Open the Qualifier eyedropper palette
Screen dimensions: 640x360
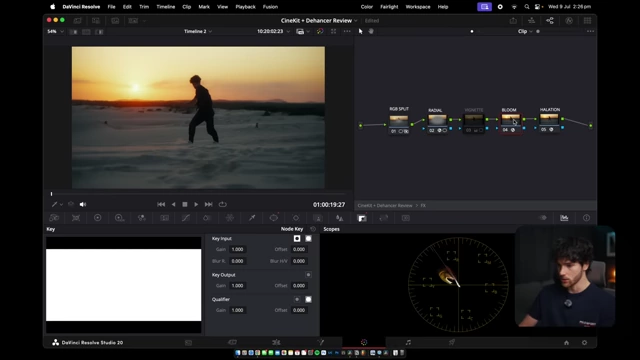(252, 218)
